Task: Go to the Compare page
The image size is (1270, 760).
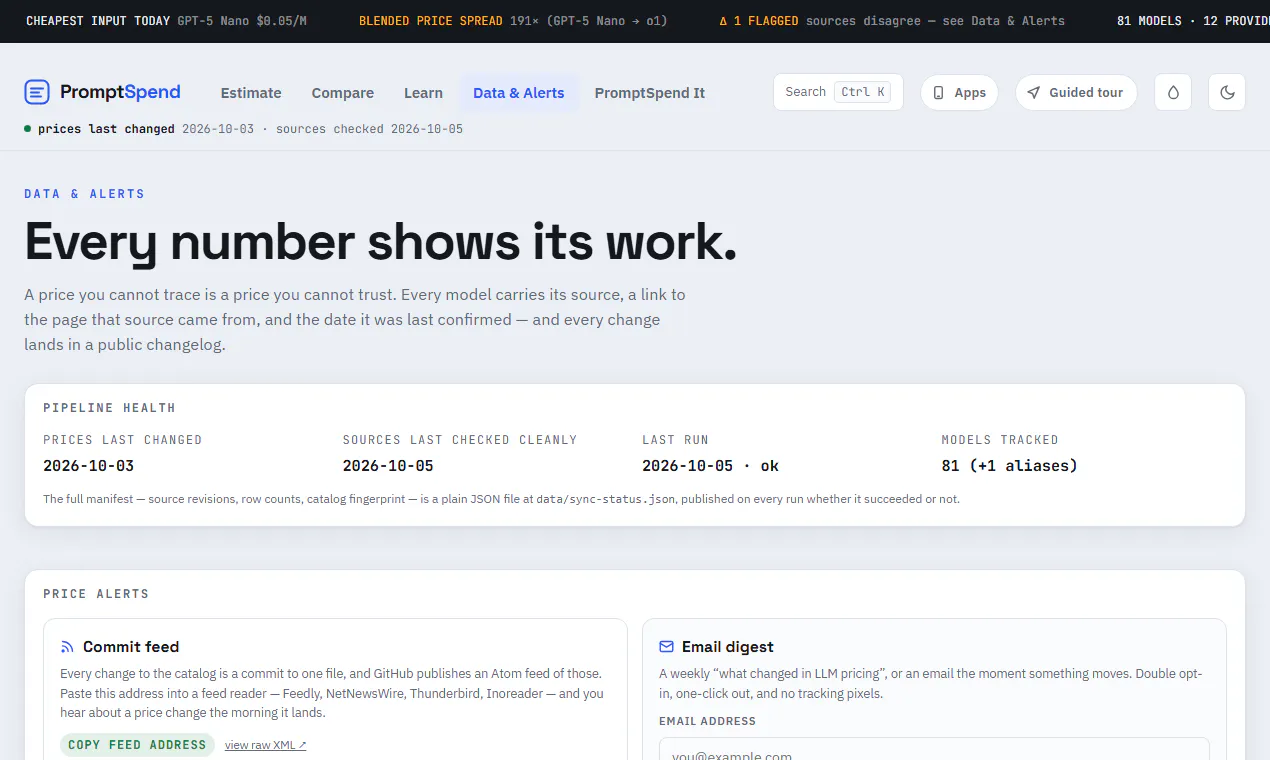Action: click(343, 93)
